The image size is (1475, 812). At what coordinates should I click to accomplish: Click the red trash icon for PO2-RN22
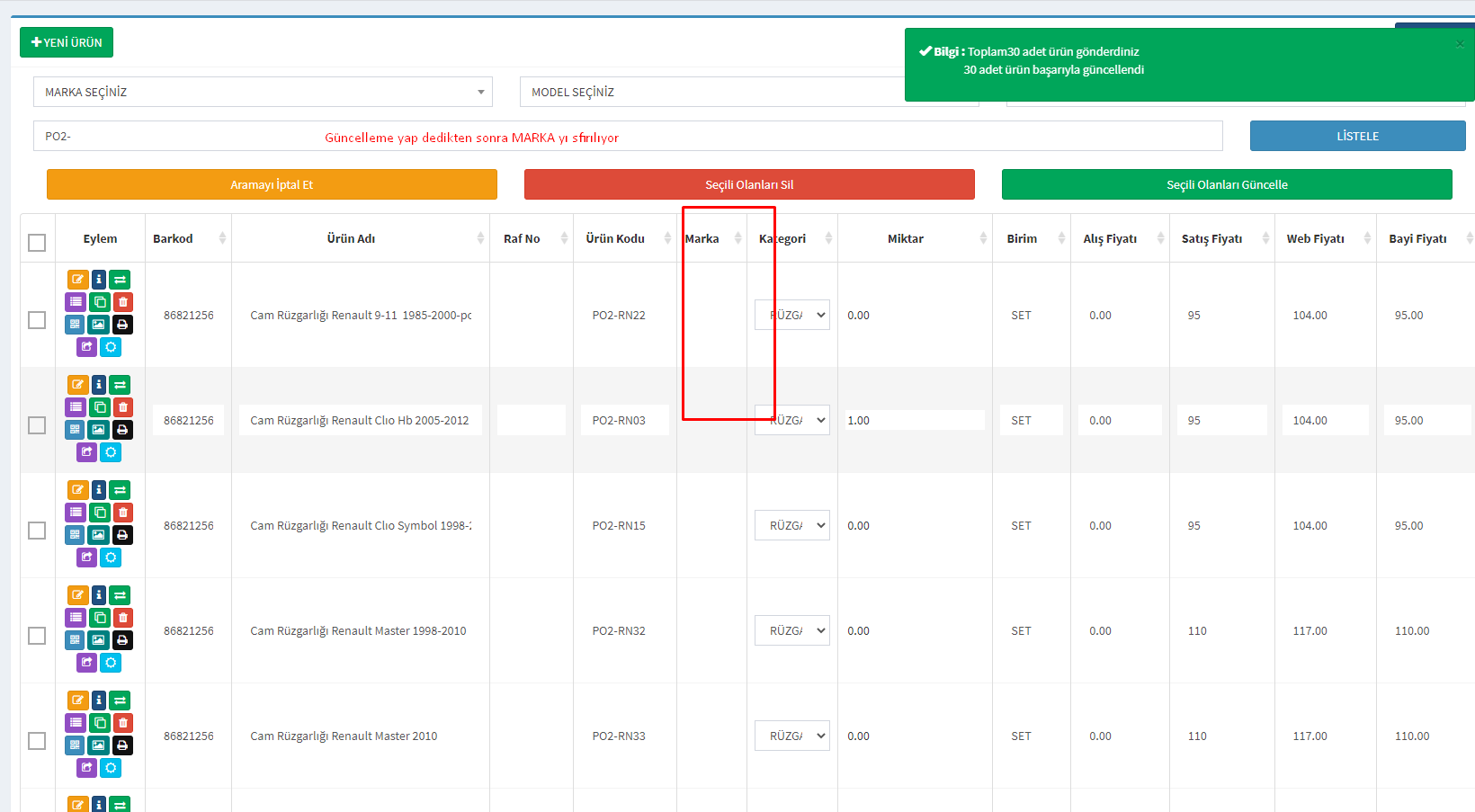123,302
